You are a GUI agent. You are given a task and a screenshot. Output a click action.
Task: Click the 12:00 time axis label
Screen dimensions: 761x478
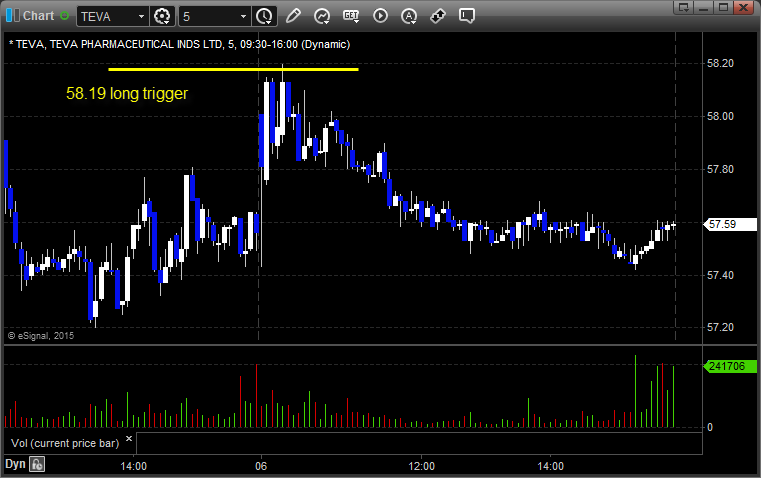421,466
